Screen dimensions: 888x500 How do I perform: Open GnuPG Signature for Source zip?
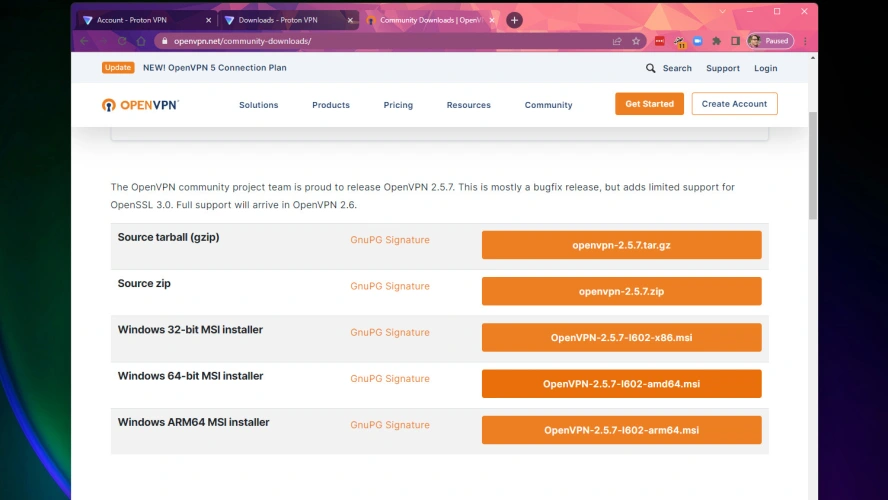[x=389, y=286]
